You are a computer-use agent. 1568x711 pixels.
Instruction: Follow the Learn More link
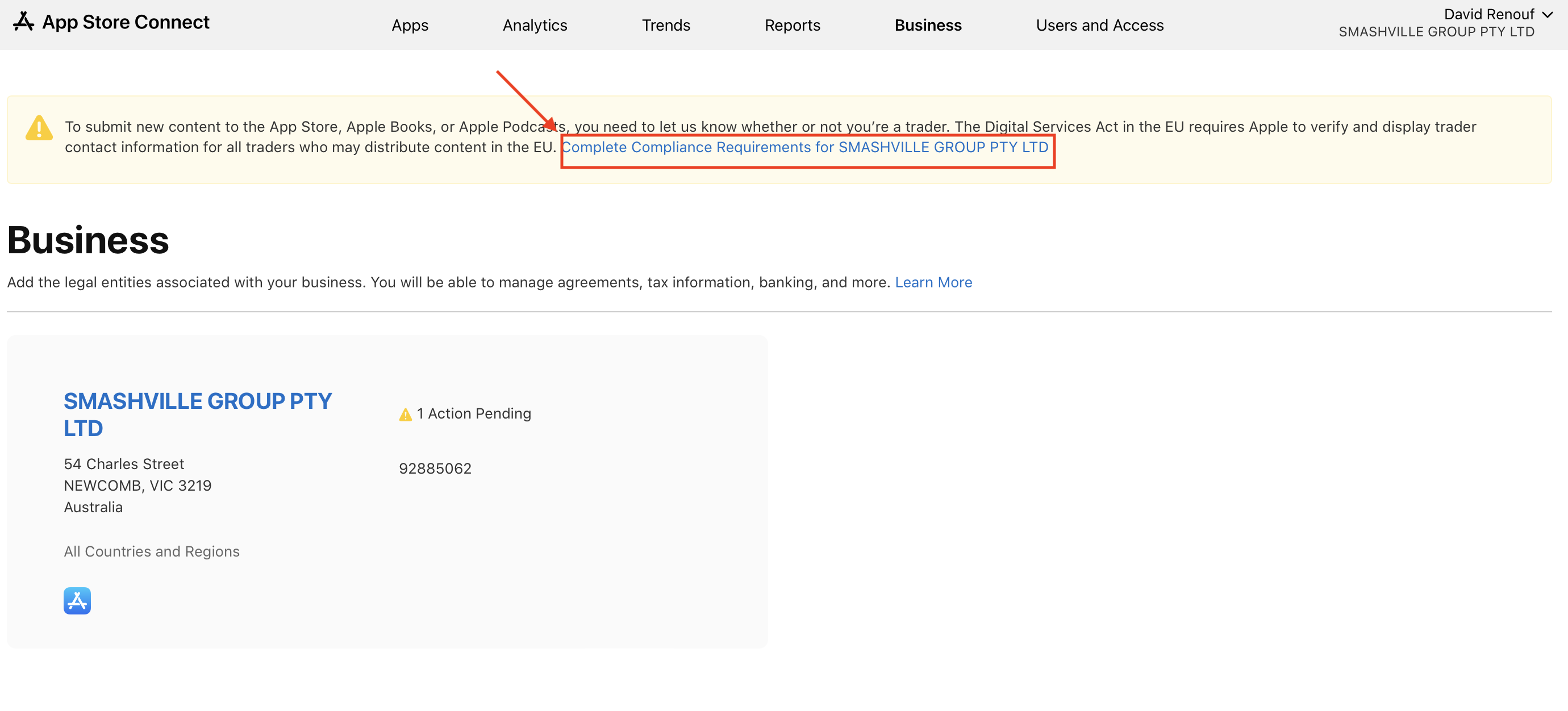(x=933, y=282)
